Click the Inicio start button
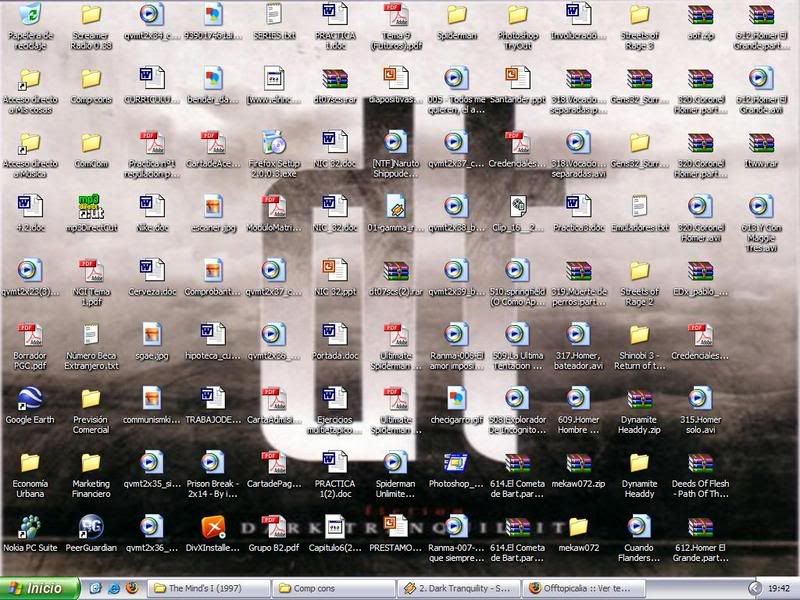Image resolution: width=800 pixels, height=600 pixels. pos(40,588)
